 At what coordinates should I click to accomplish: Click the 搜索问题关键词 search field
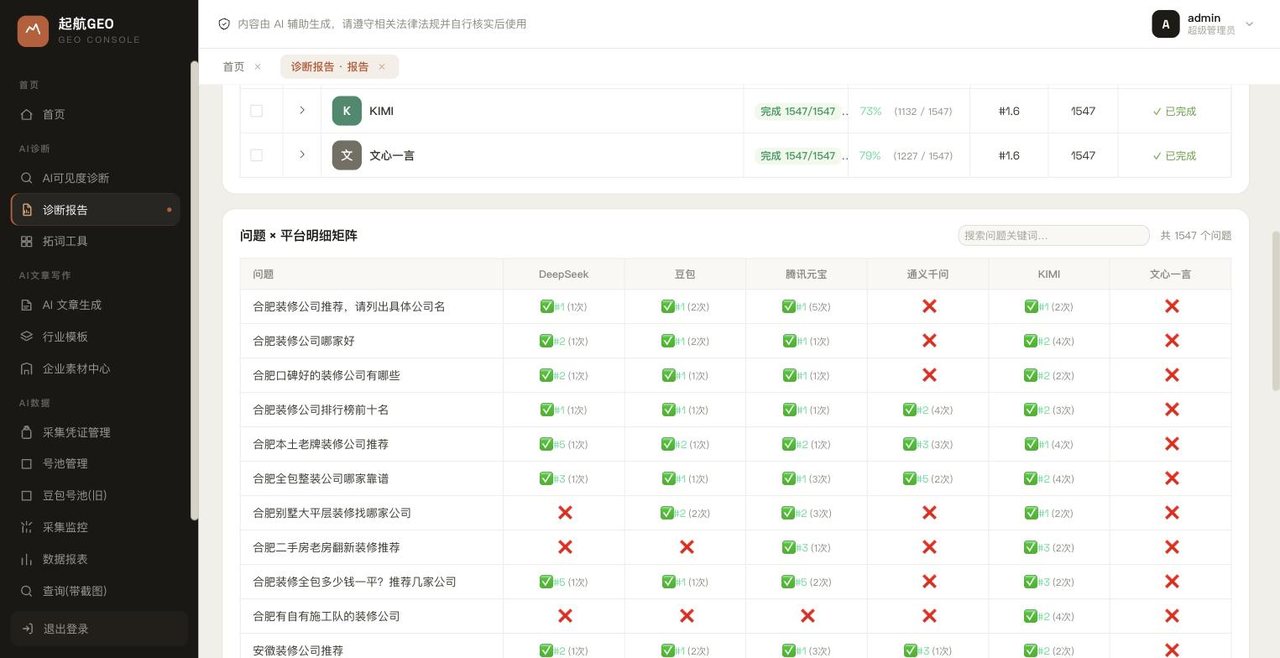(1054, 235)
